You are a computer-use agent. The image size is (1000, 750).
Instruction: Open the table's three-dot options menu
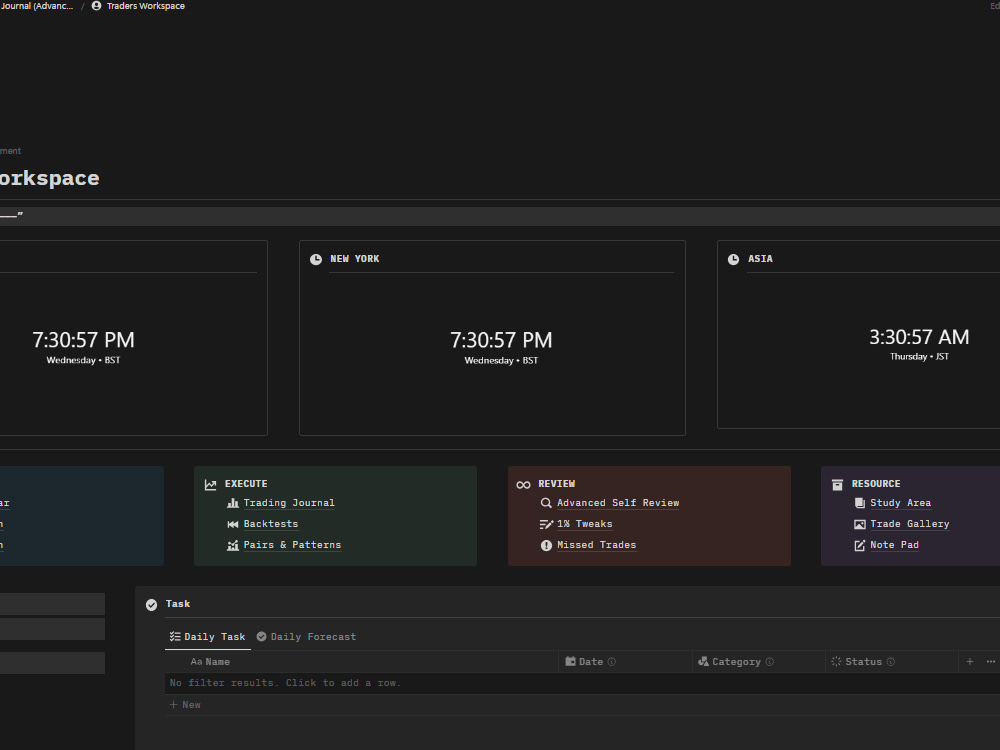click(990, 662)
